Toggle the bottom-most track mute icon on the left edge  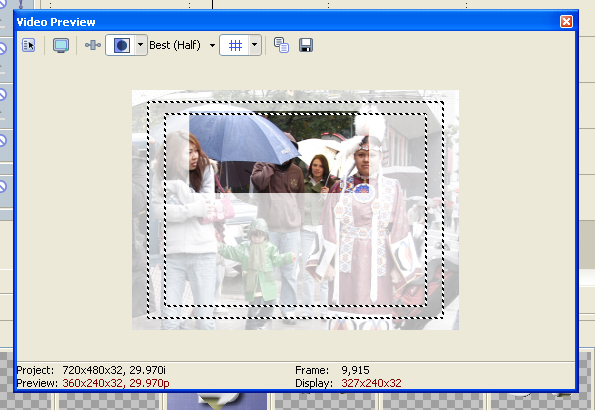pyautogui.click(x=3, y=186)
